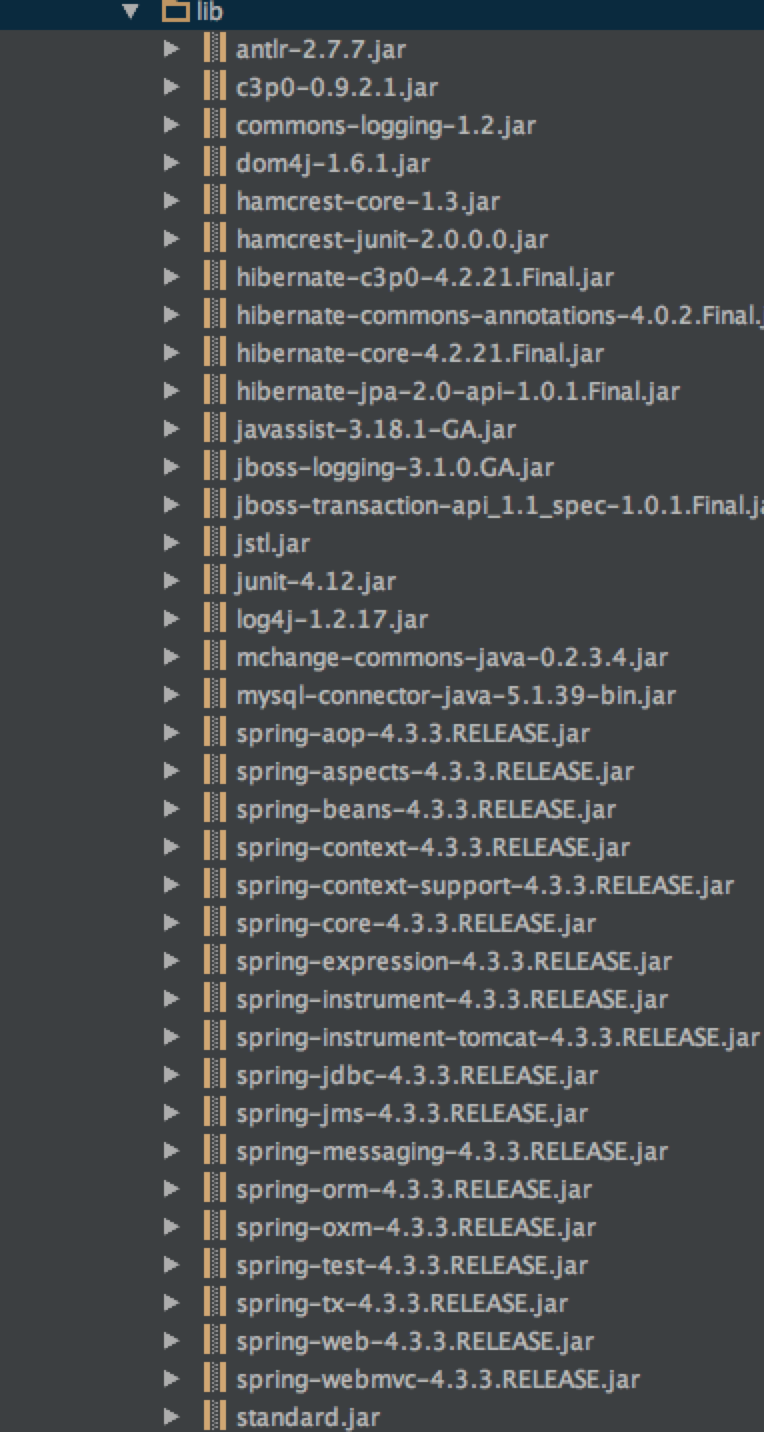Click the spring-aspects jar archive icon
Screen dimensions: 764x1432
(214, 770)
